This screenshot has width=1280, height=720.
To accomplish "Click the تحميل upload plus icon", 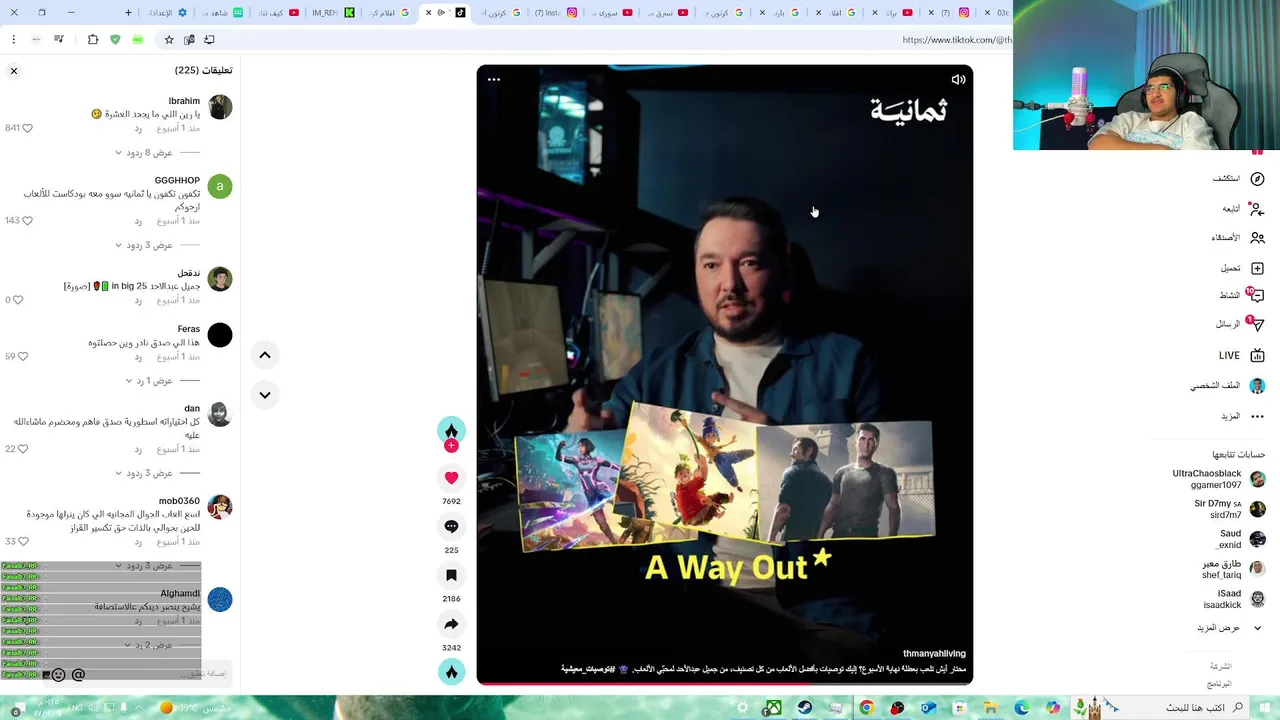I will coord(1257,268).
